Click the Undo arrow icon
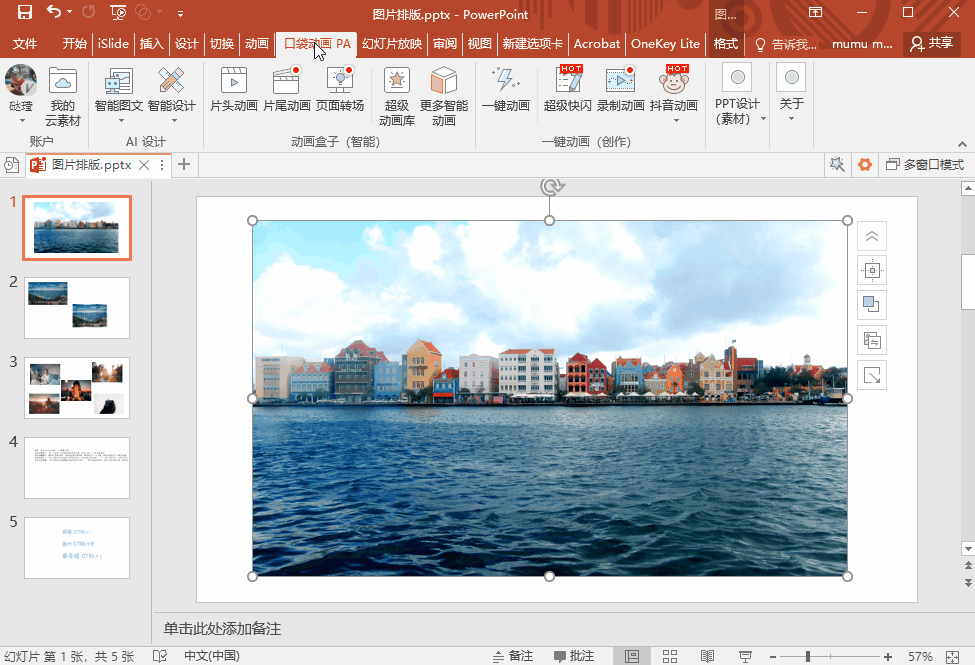Viewport: 975px width, 665px height. 54,12
